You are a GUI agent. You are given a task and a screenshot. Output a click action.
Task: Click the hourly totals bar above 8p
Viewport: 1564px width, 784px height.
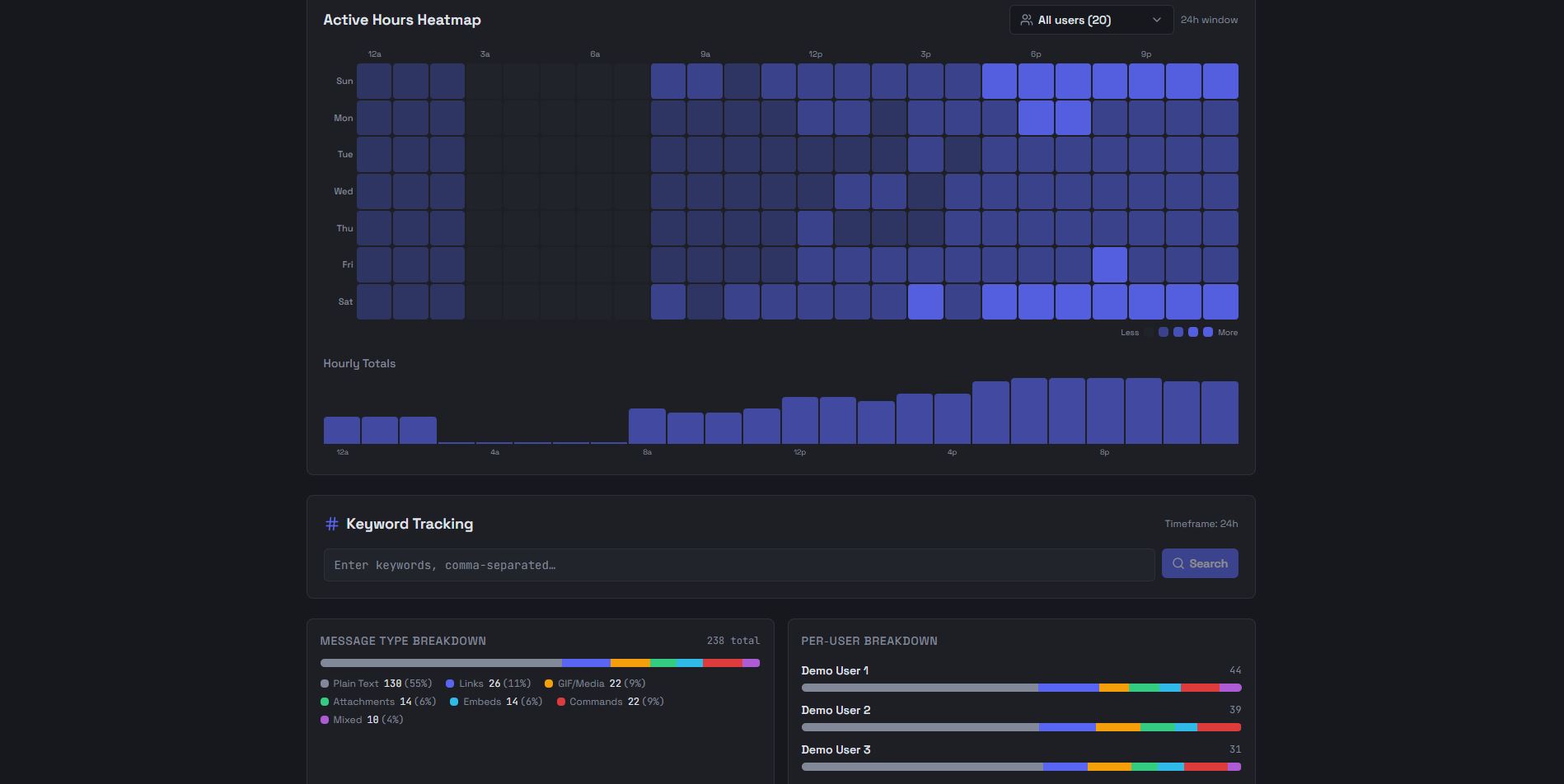[1105, 411]
